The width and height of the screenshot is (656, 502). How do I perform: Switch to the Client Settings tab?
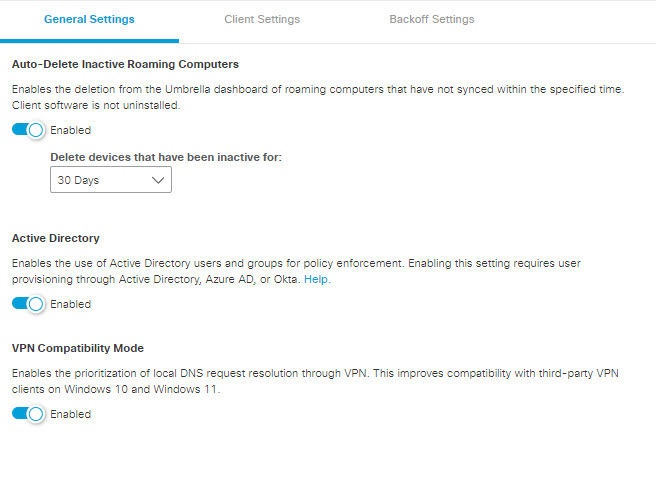262,19
